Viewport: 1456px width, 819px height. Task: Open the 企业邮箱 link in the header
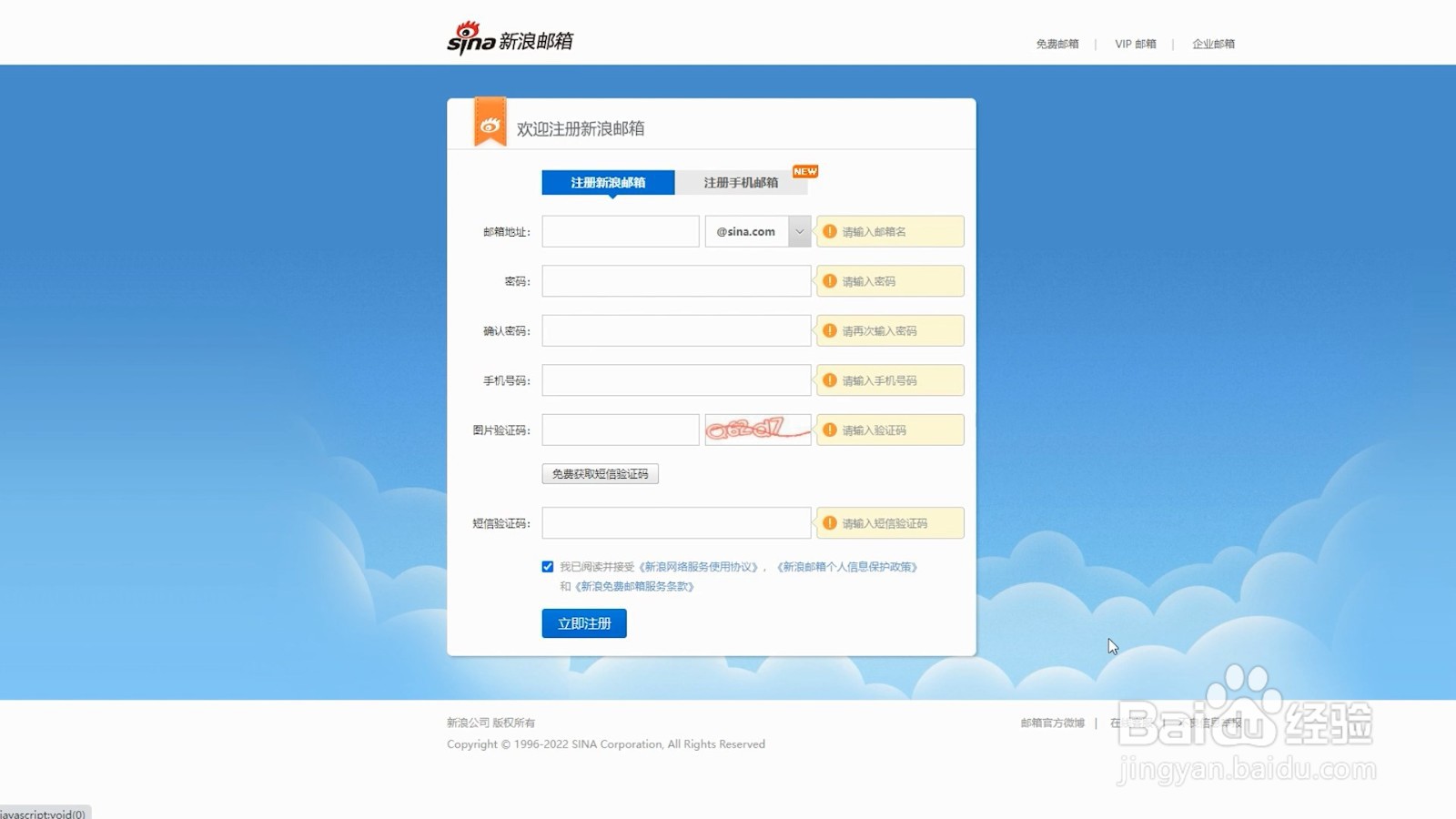1213,43
